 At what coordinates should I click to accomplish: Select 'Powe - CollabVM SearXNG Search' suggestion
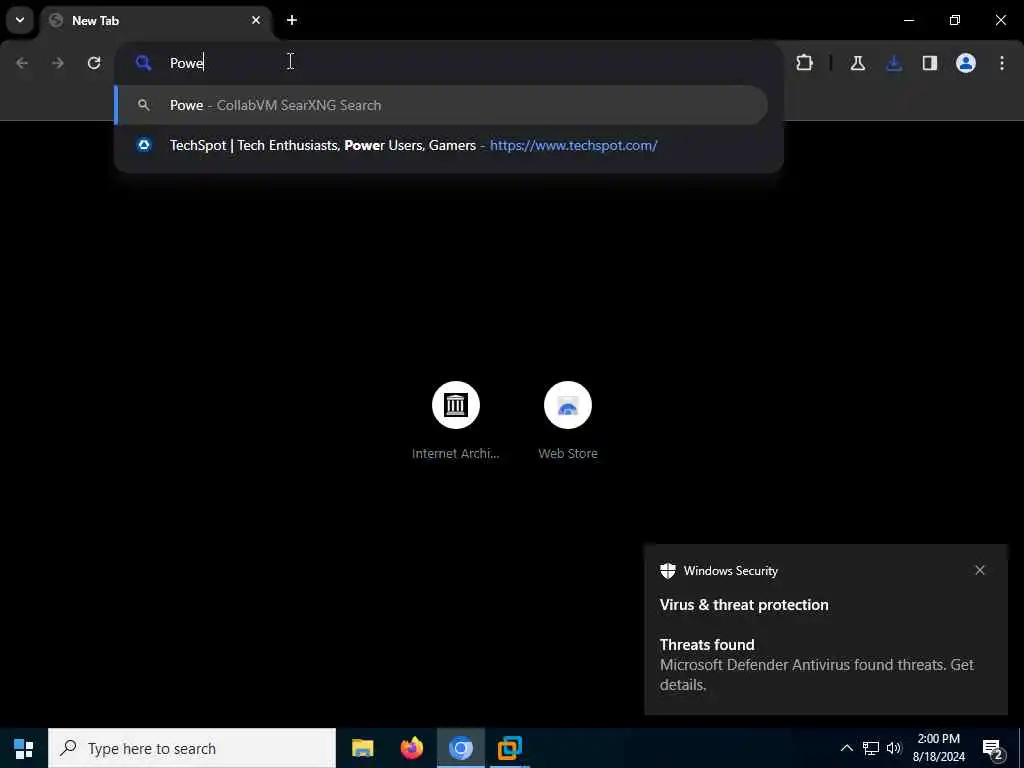[441, 105]
